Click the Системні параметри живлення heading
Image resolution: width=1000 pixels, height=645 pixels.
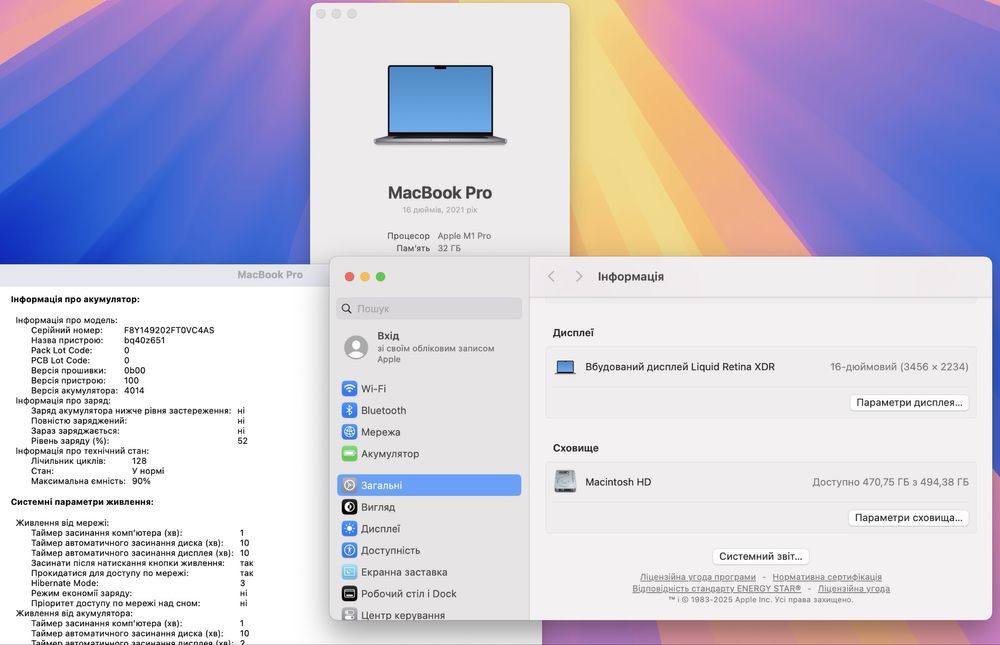[x=82, y=502]
